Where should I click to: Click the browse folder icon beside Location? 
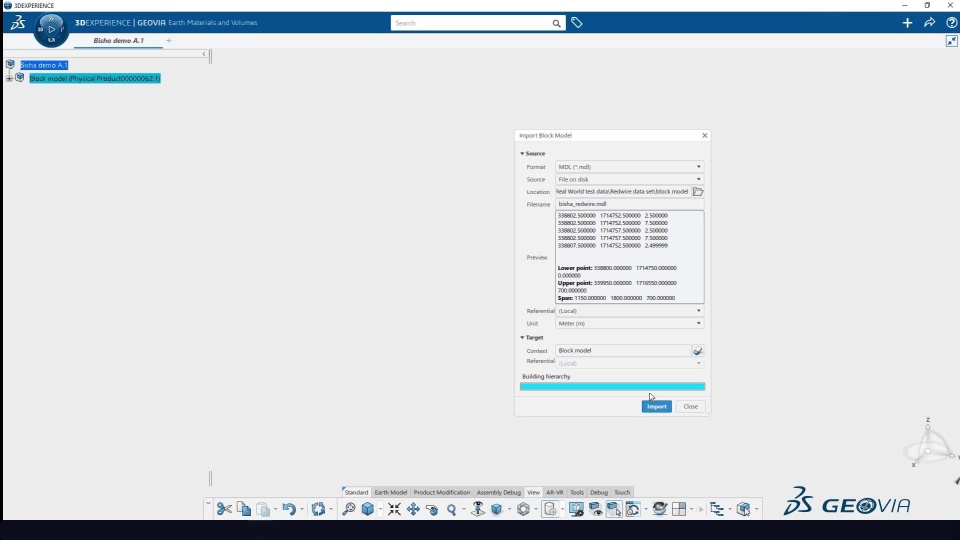698,192
